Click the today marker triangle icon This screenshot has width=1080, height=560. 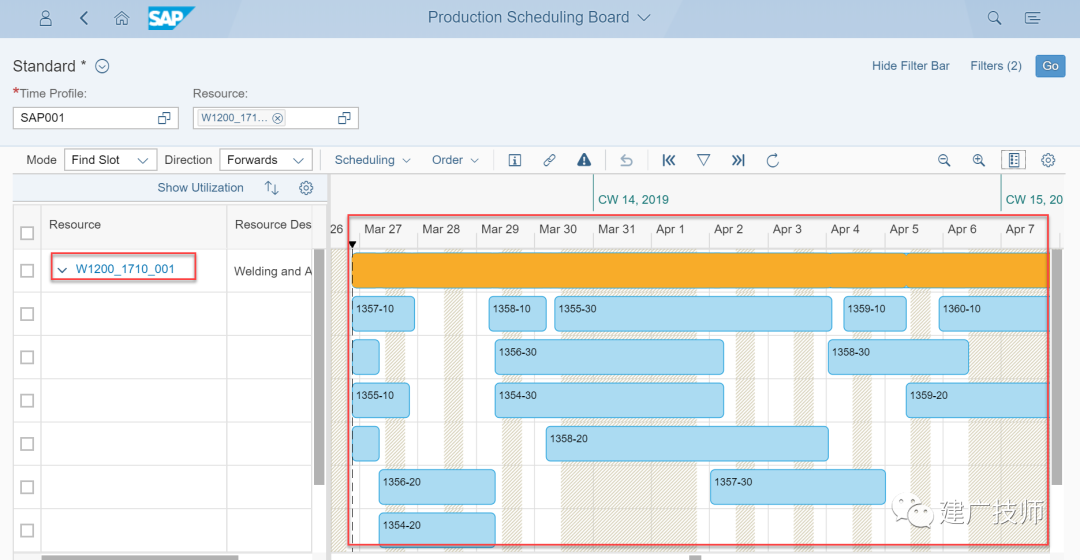coord(703,160)
